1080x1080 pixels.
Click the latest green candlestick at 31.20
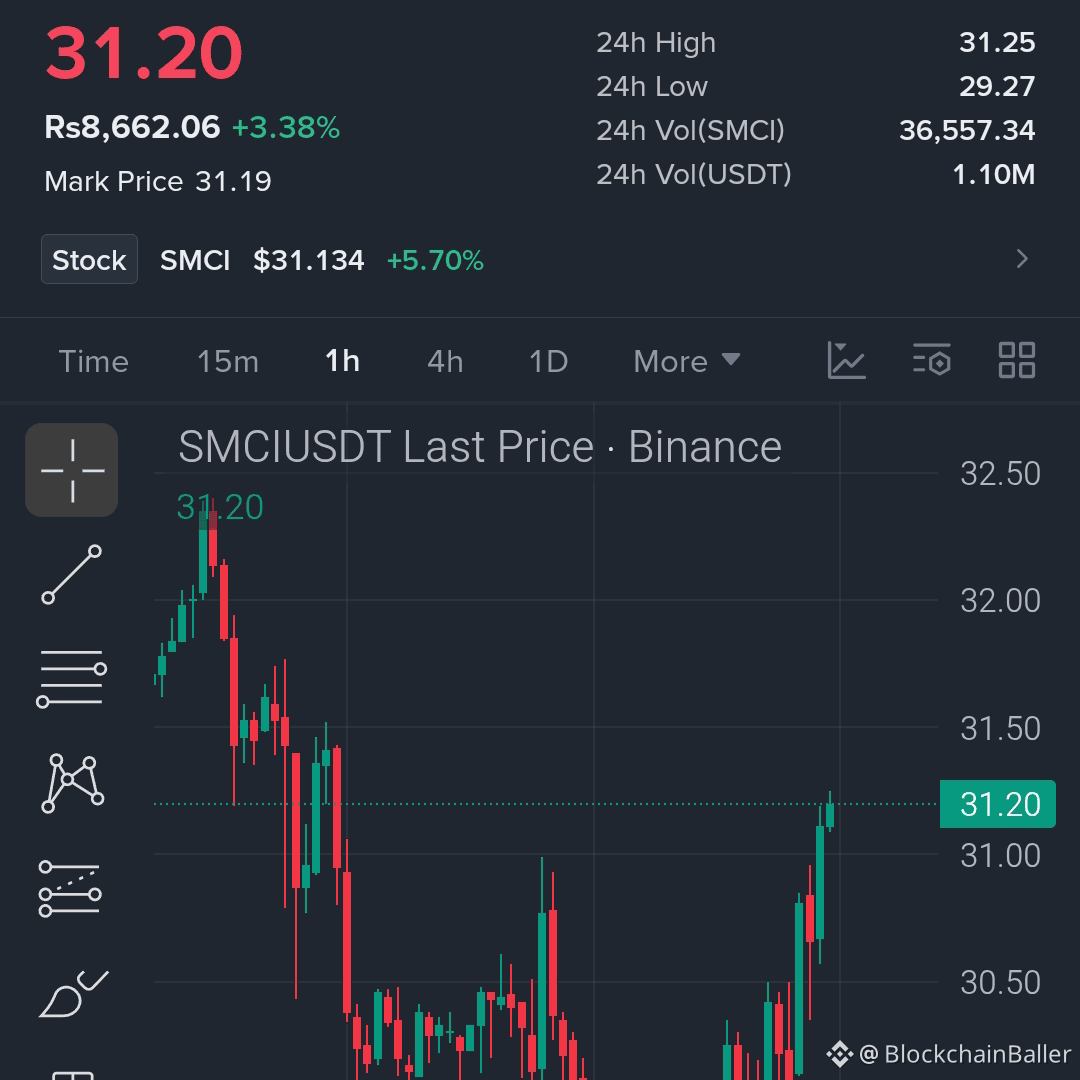[x=830, y=814]
